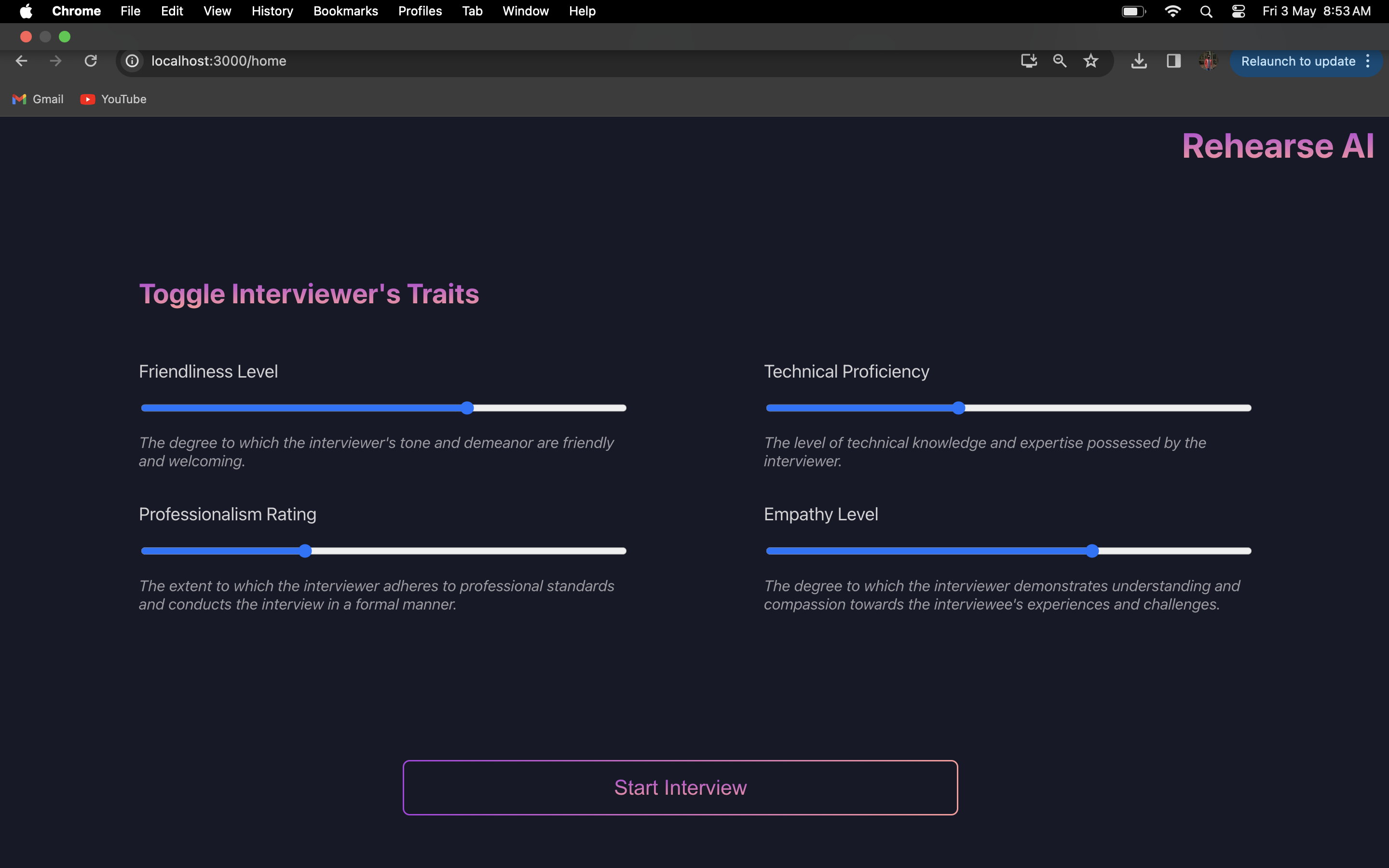Viewport: 1389px width, 868px height.
Task: Click the install app icon in address bar
Action: (1029, 61)
